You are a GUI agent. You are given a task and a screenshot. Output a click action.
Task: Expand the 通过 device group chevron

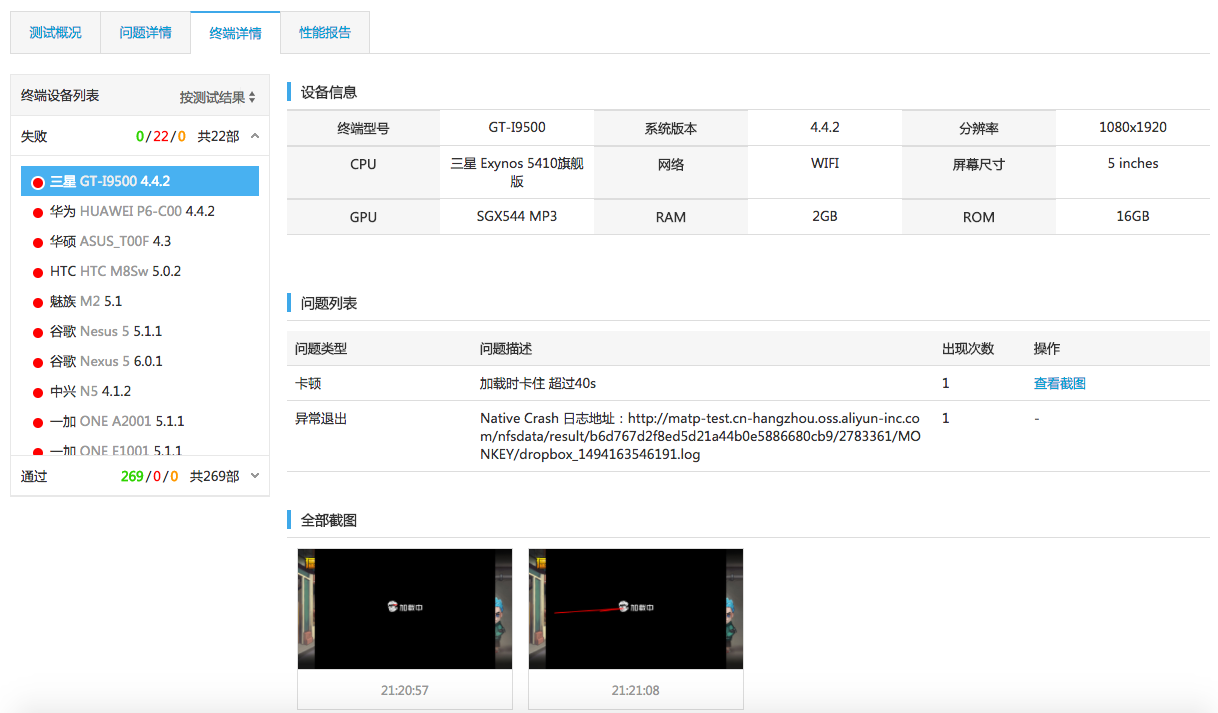coord(255,476)
